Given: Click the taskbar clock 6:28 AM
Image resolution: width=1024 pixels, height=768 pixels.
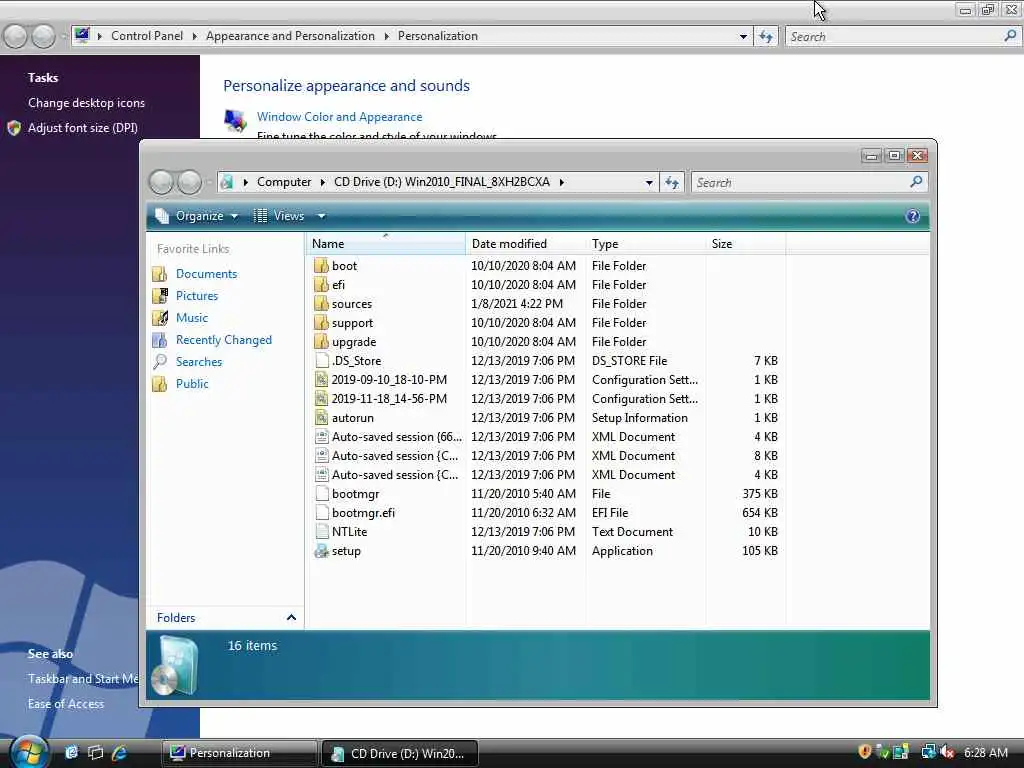Looking at the screenshot, I should pos(985,753).
